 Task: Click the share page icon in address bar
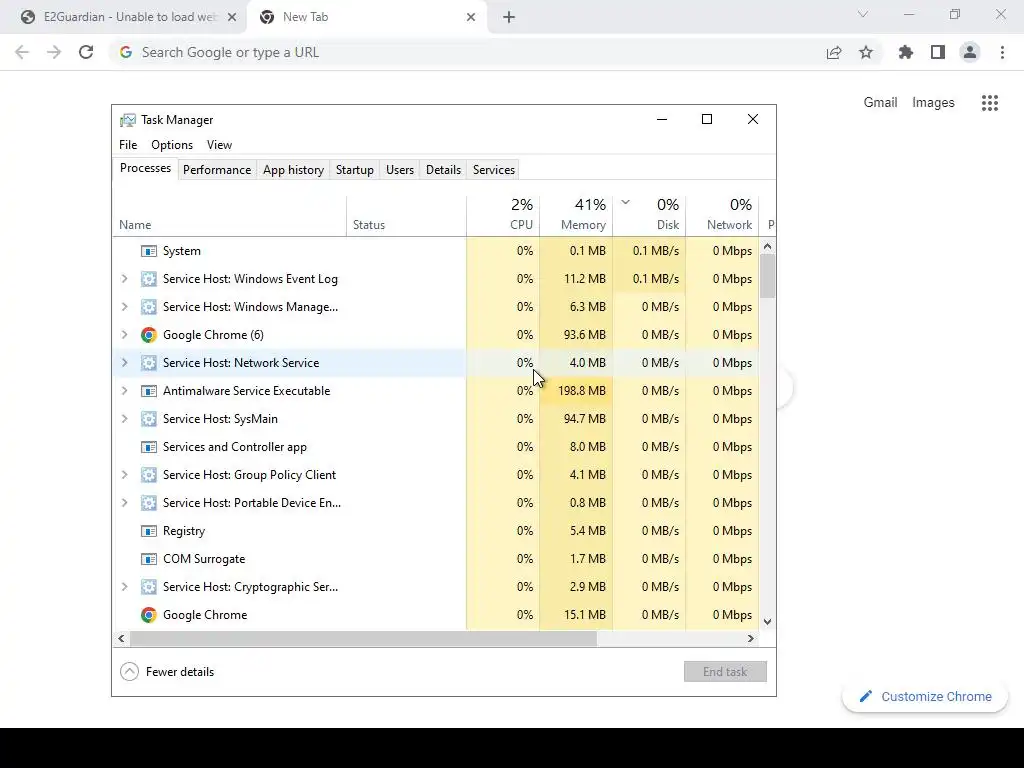834,52
